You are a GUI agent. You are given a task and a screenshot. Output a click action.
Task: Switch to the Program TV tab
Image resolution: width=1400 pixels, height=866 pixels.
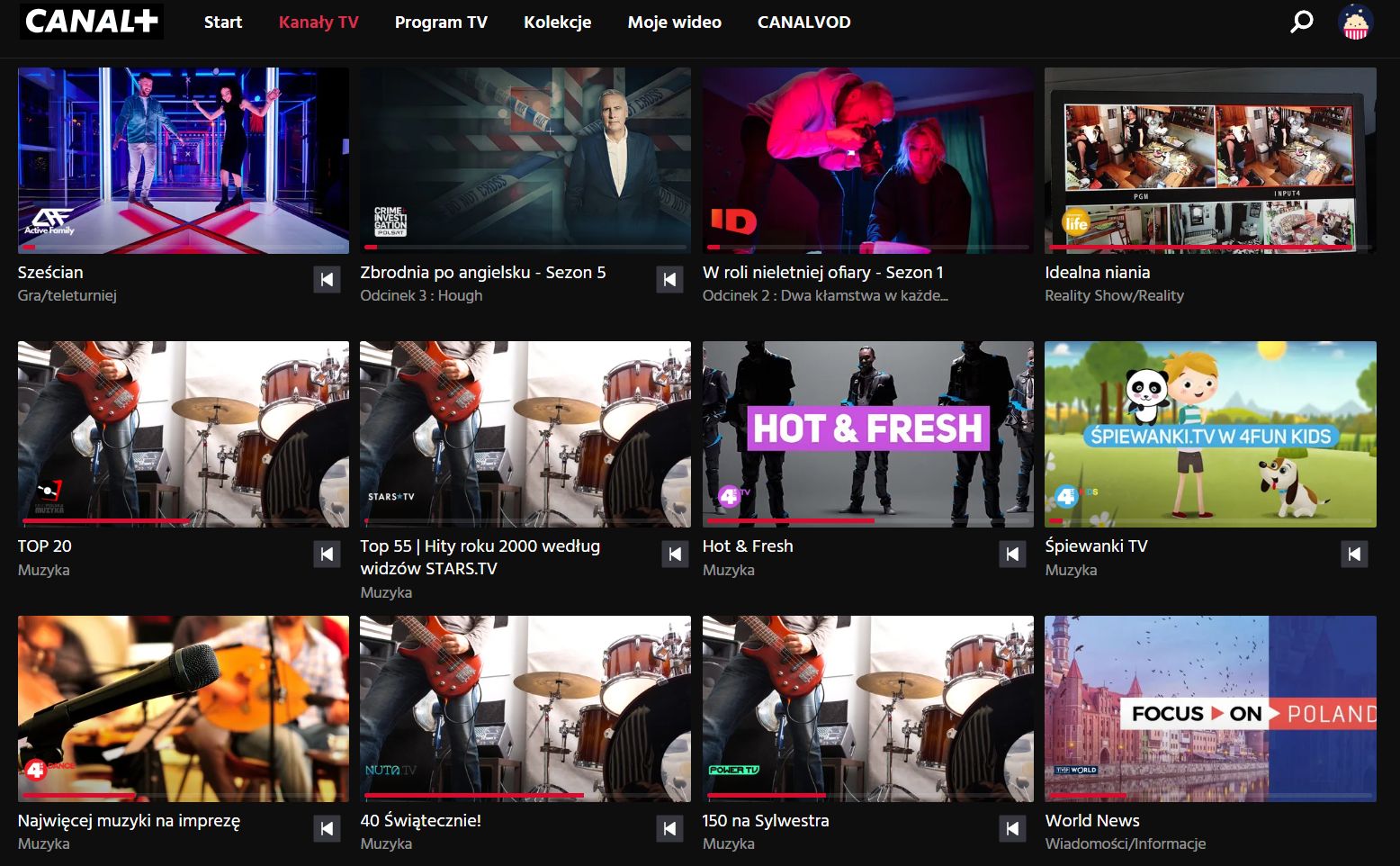point(441,23)
